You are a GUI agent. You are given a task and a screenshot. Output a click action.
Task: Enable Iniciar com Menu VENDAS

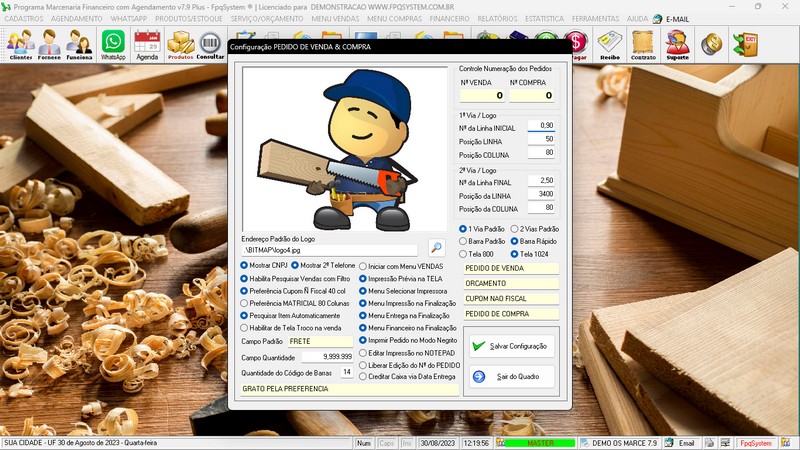401,266
